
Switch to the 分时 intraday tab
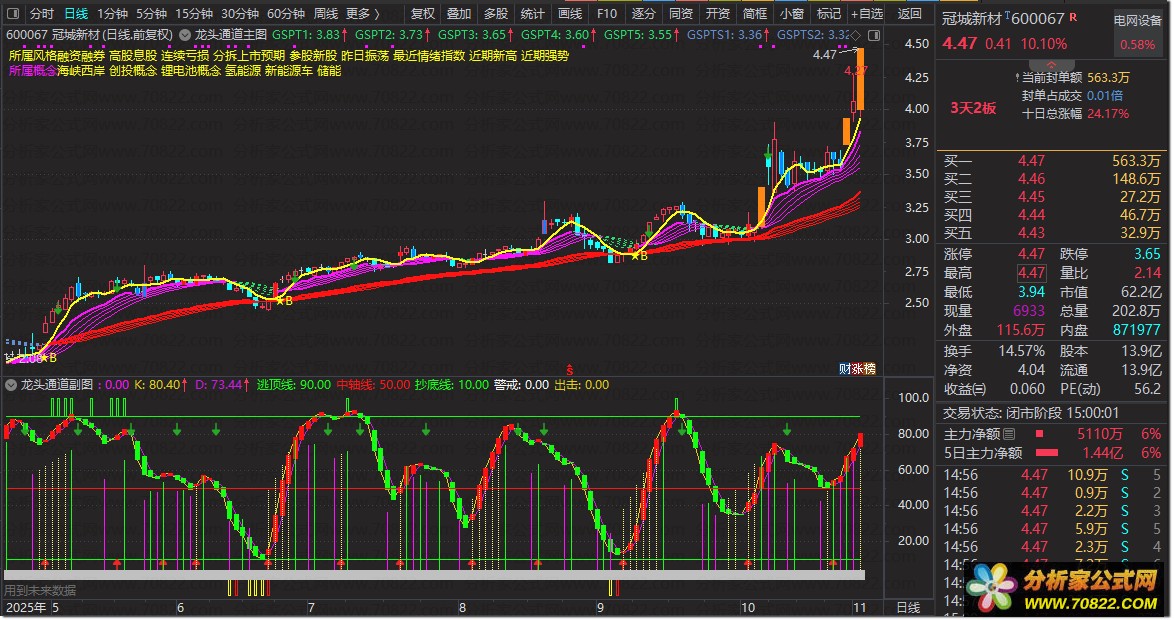pos(41,14)
